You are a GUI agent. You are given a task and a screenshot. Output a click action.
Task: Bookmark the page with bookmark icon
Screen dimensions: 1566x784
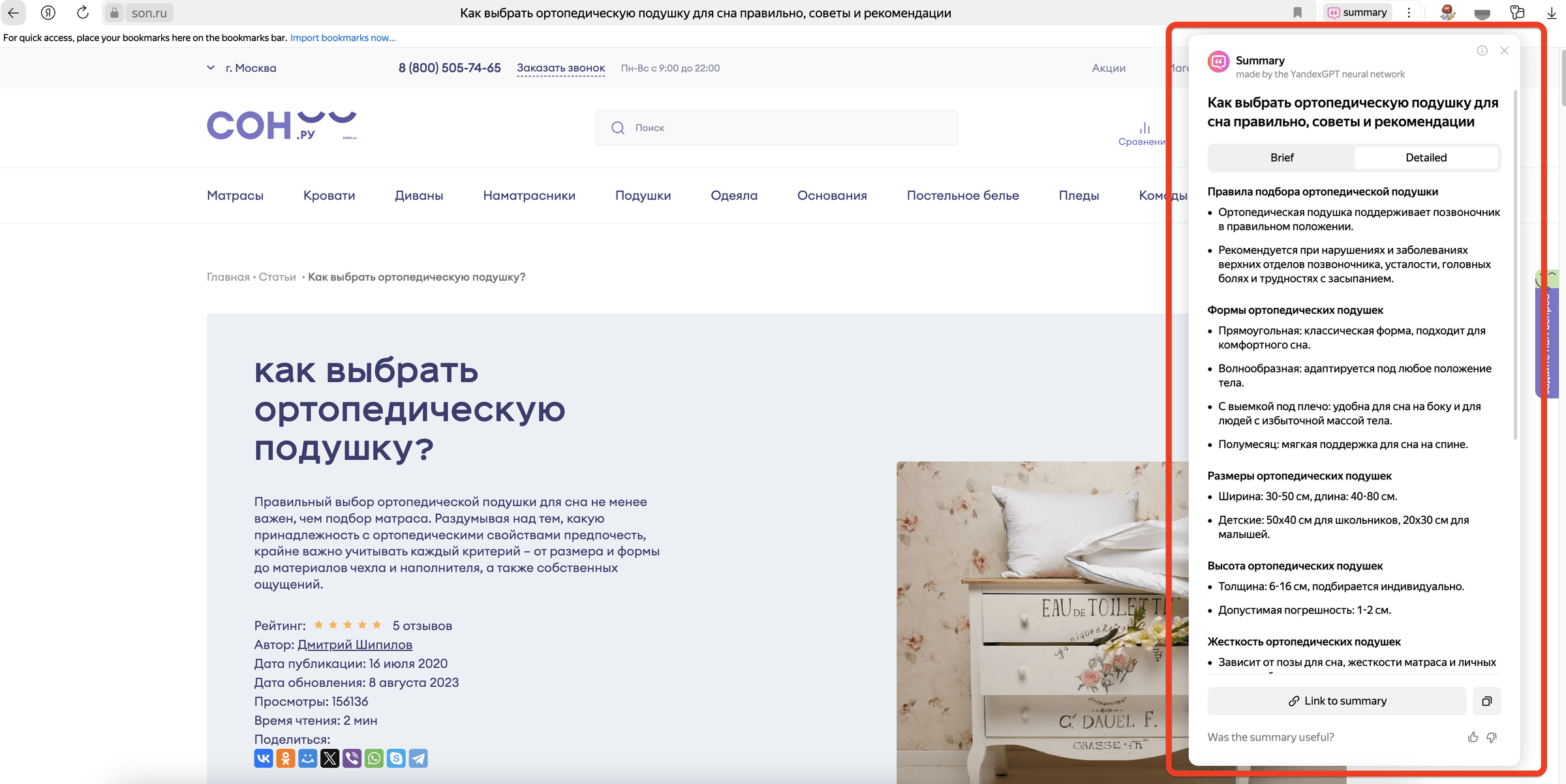click(1297, 12)
